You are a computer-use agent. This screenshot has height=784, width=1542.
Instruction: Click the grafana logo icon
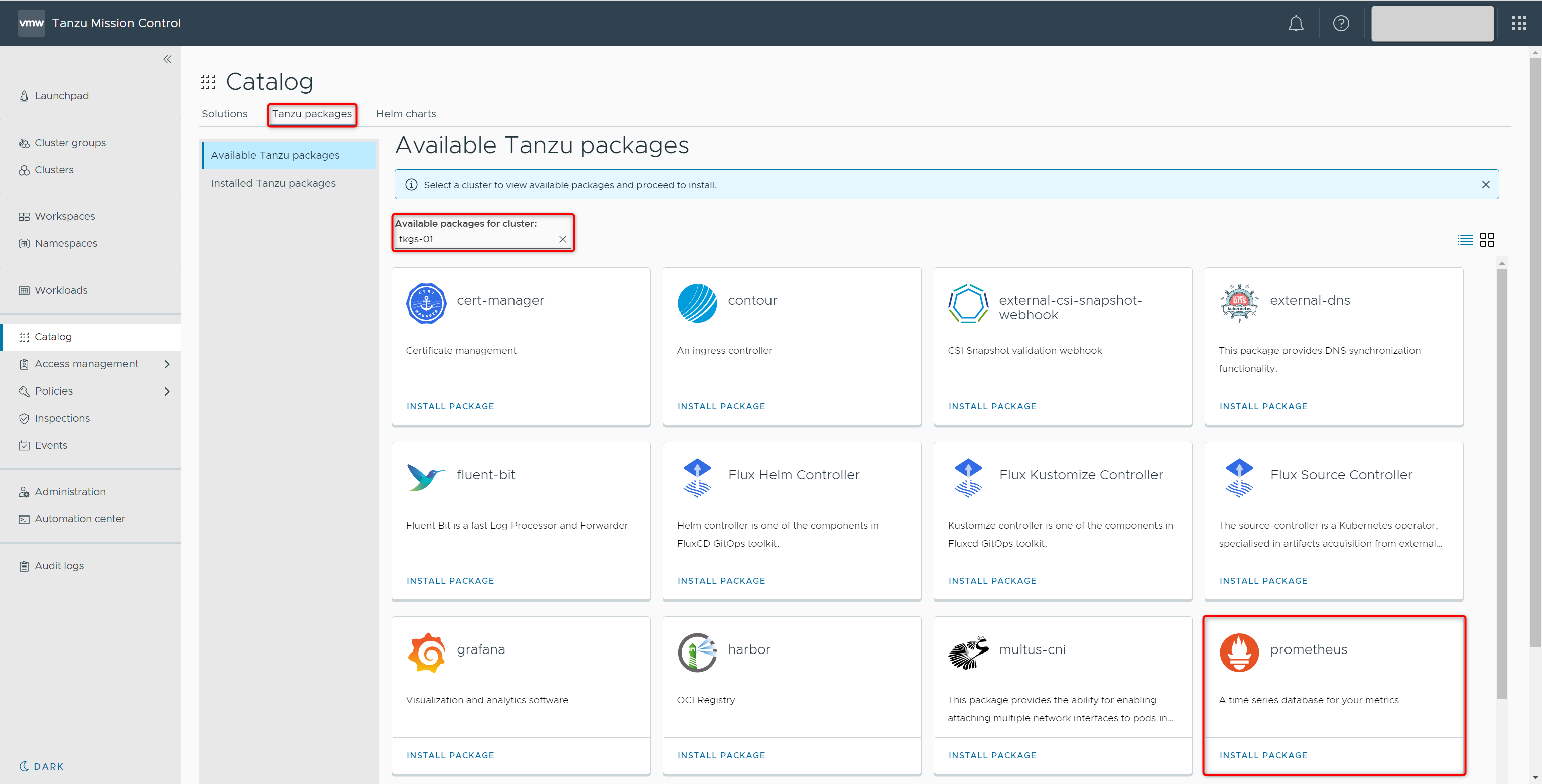(426, 652)
